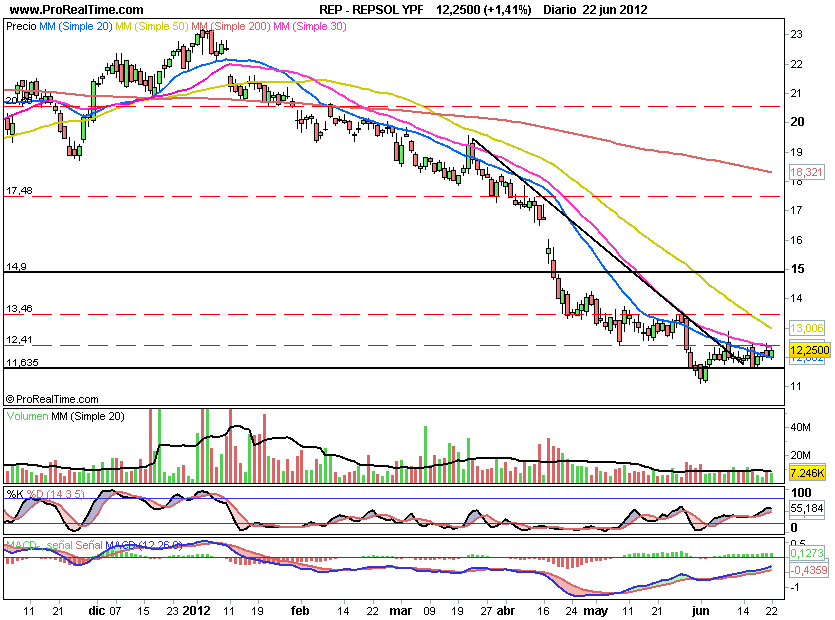835x620 pixels.
Task: Select the MM (Simple 200) red legend
Action: click(231, 26)
